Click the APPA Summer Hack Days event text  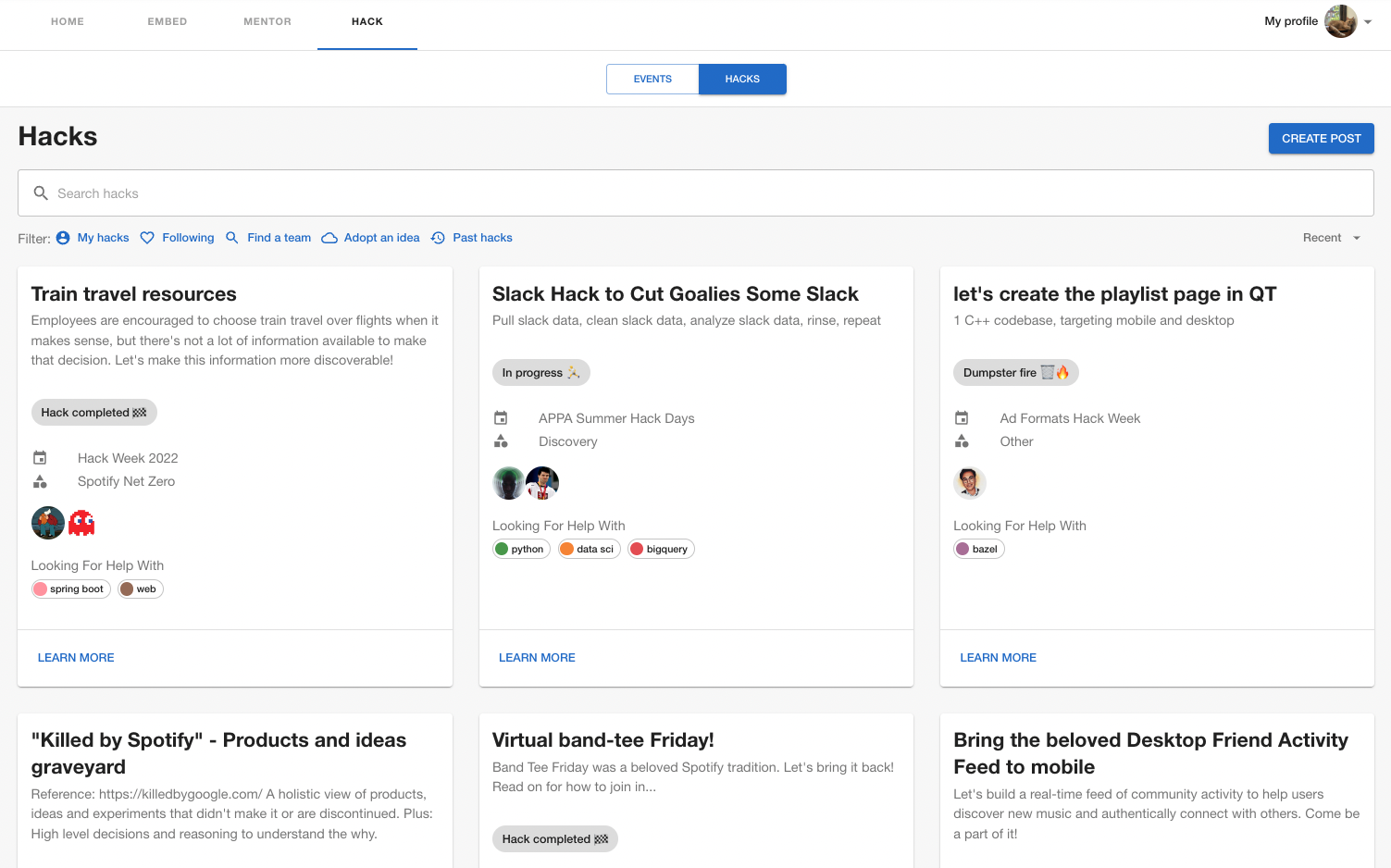point(616,418)
